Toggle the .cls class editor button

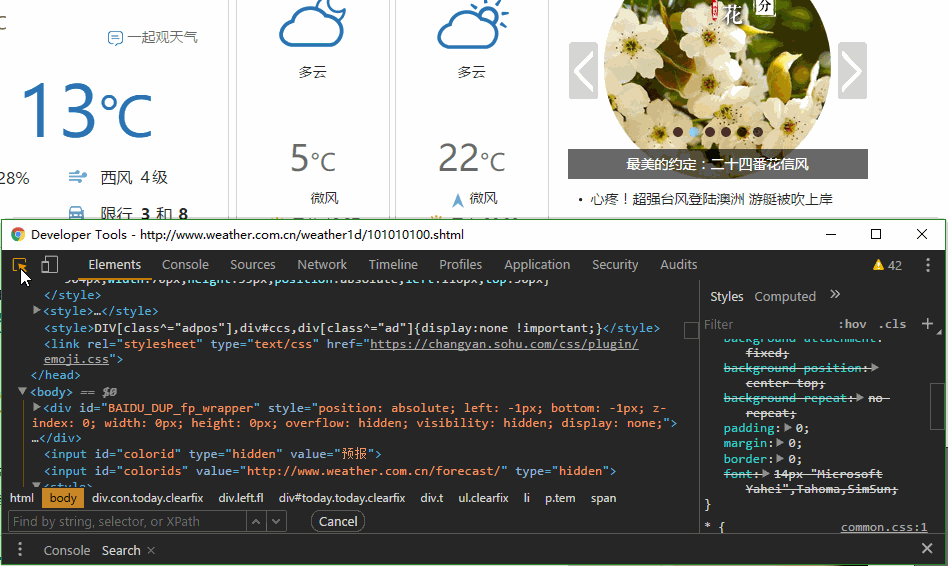892,324
